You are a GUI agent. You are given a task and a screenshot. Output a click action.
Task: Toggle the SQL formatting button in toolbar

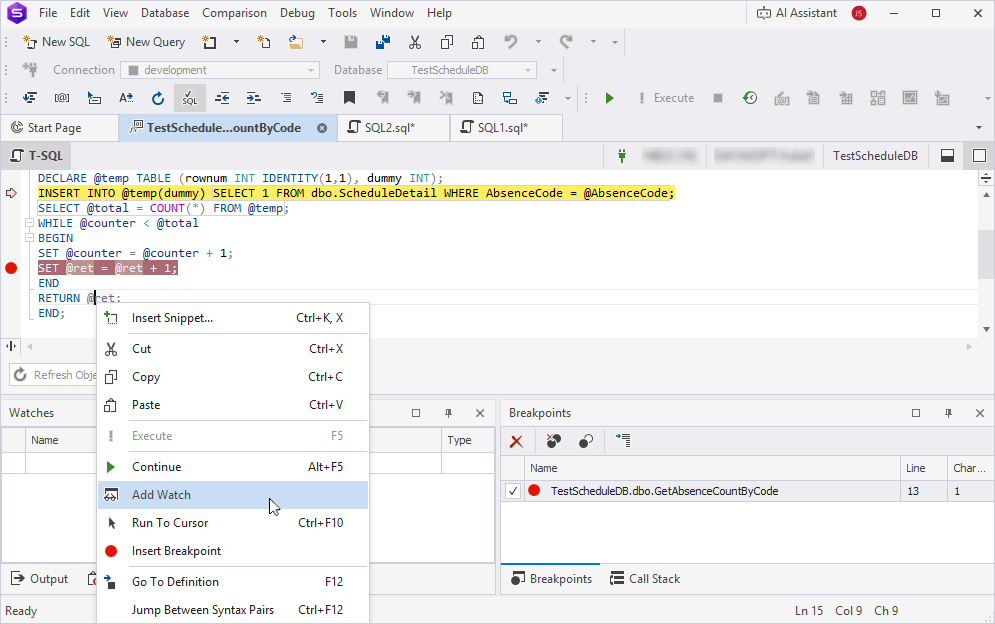click(x=189, y=98)
